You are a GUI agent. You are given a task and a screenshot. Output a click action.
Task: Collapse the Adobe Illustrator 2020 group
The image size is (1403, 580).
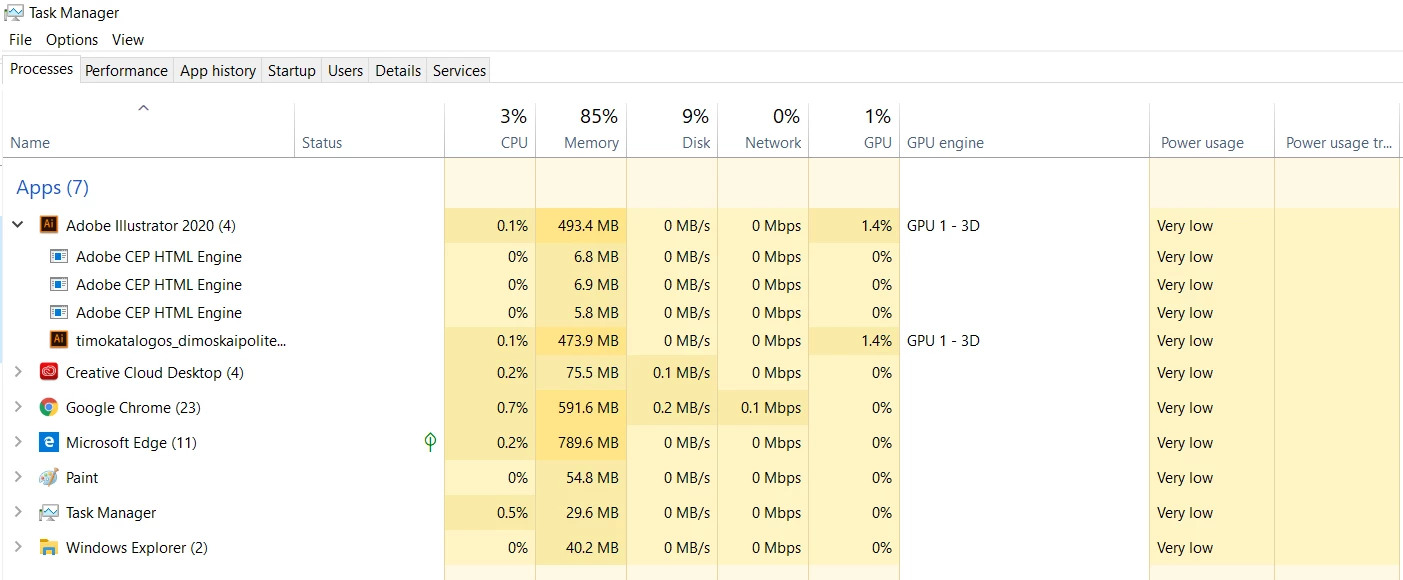(x=17, y=225)
